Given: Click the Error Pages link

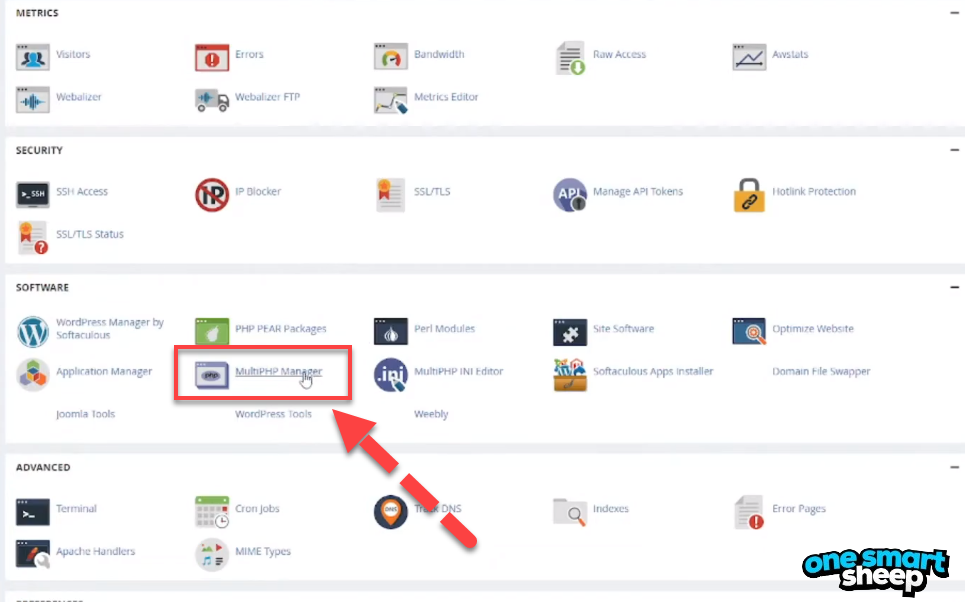Looking at the screenshot, I should click(x=799, y=508).
